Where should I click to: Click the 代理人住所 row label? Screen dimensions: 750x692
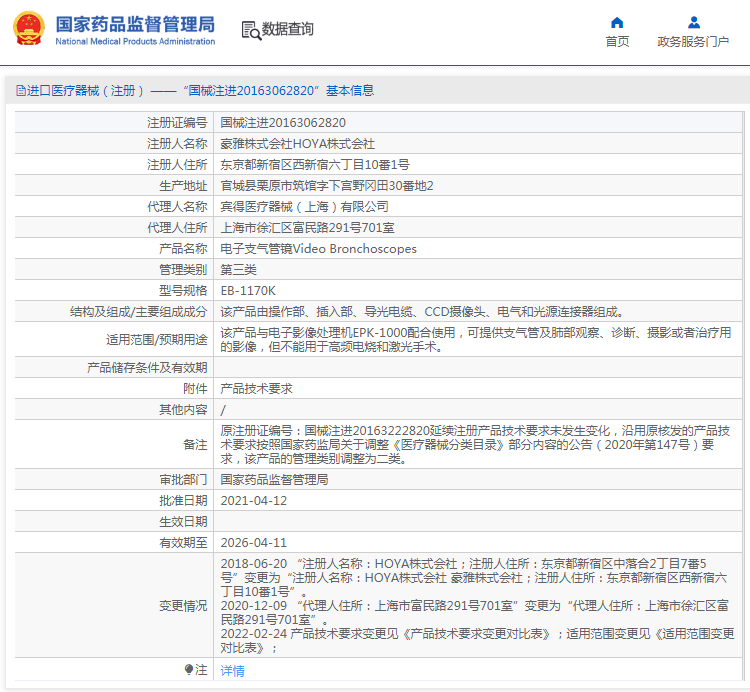point(177,228)
